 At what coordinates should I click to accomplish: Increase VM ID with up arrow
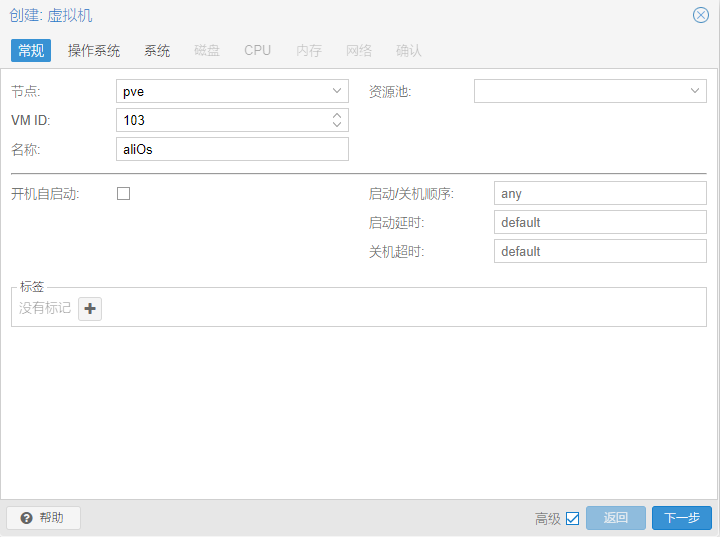tap(337, 115)
